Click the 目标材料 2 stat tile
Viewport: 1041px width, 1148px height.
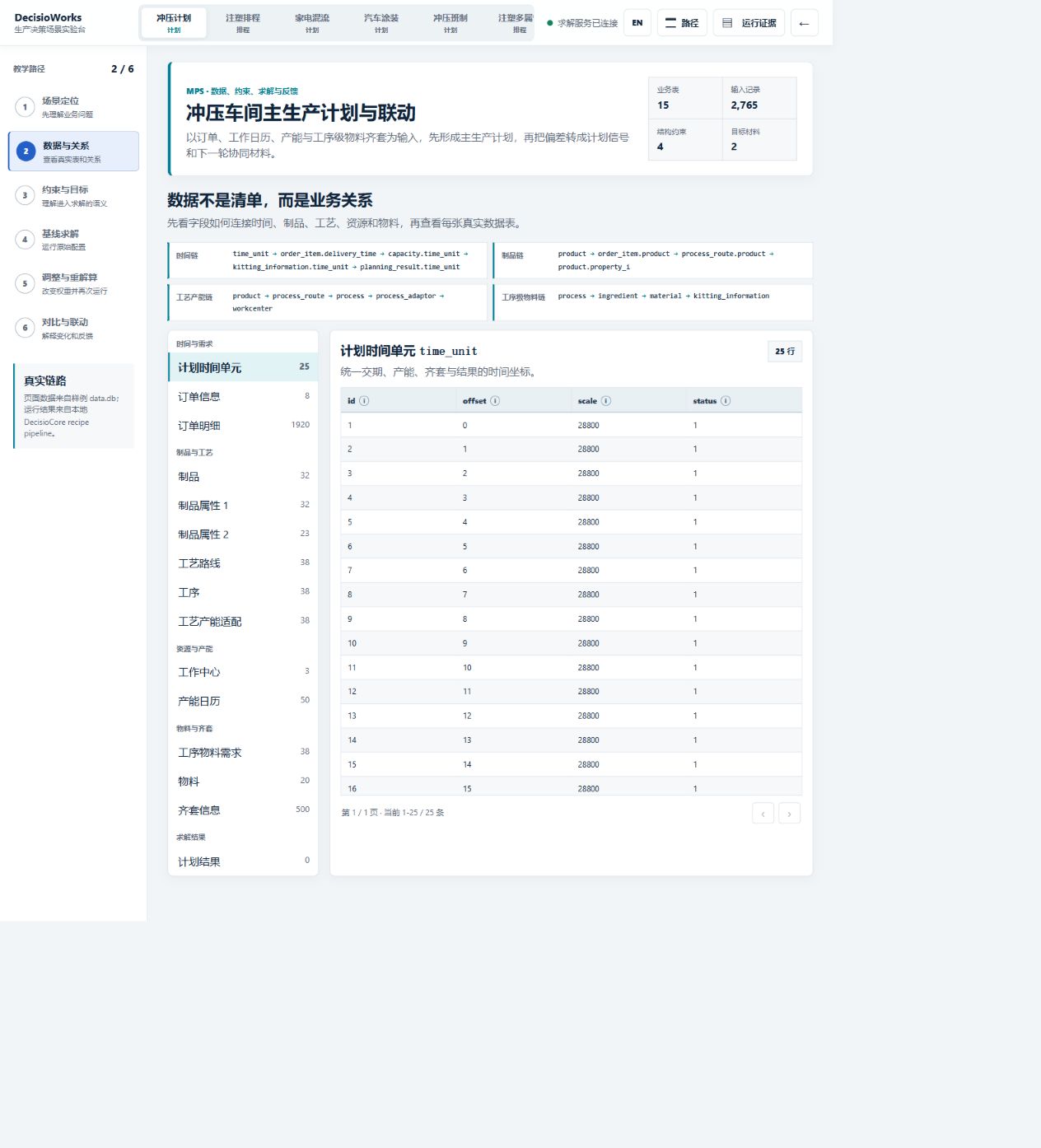pyautogui.click(x=759, y=139)
